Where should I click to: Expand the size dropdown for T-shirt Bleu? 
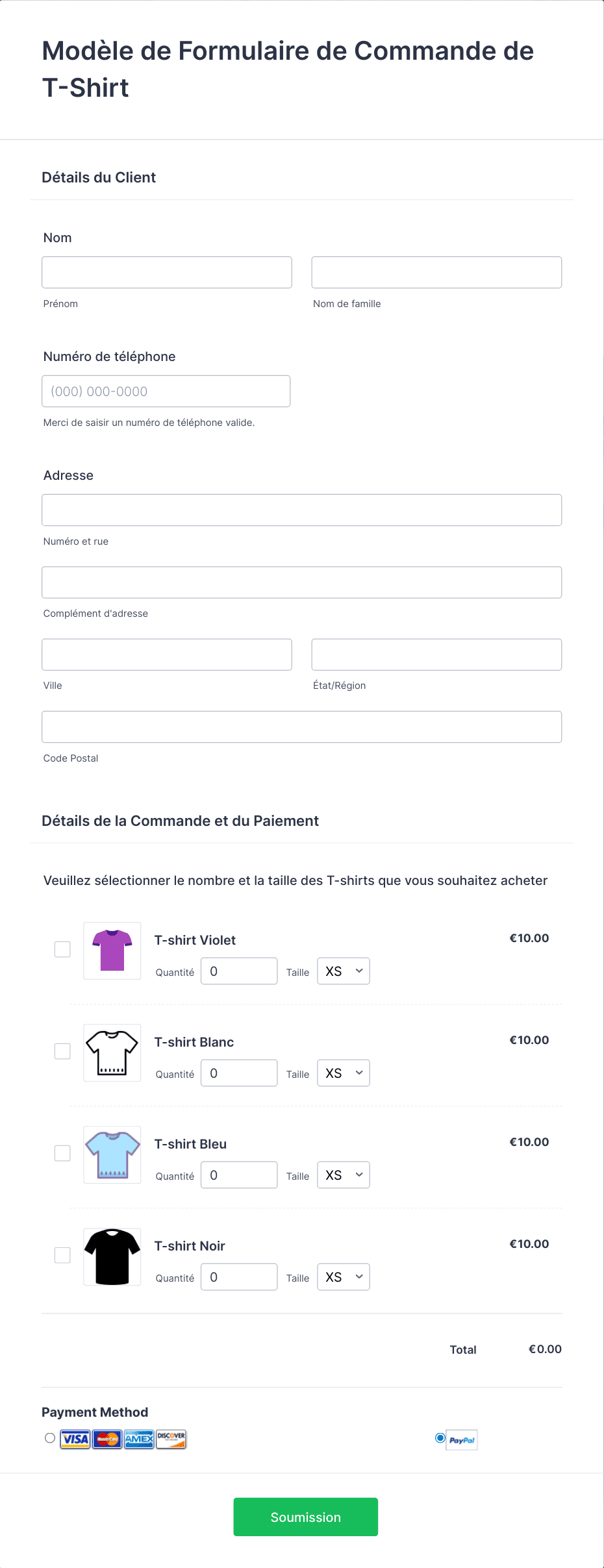pyautogui.click(x=344, y=1175)
